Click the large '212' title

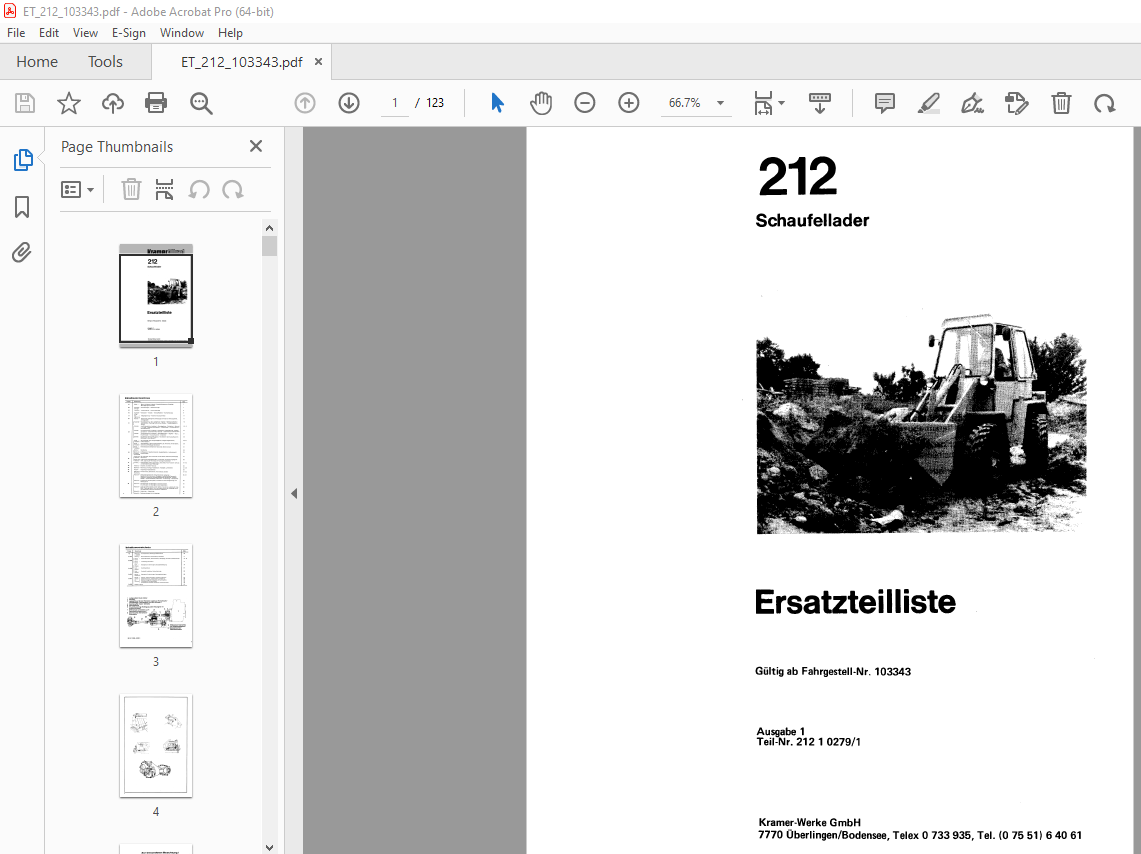point(798,176)
